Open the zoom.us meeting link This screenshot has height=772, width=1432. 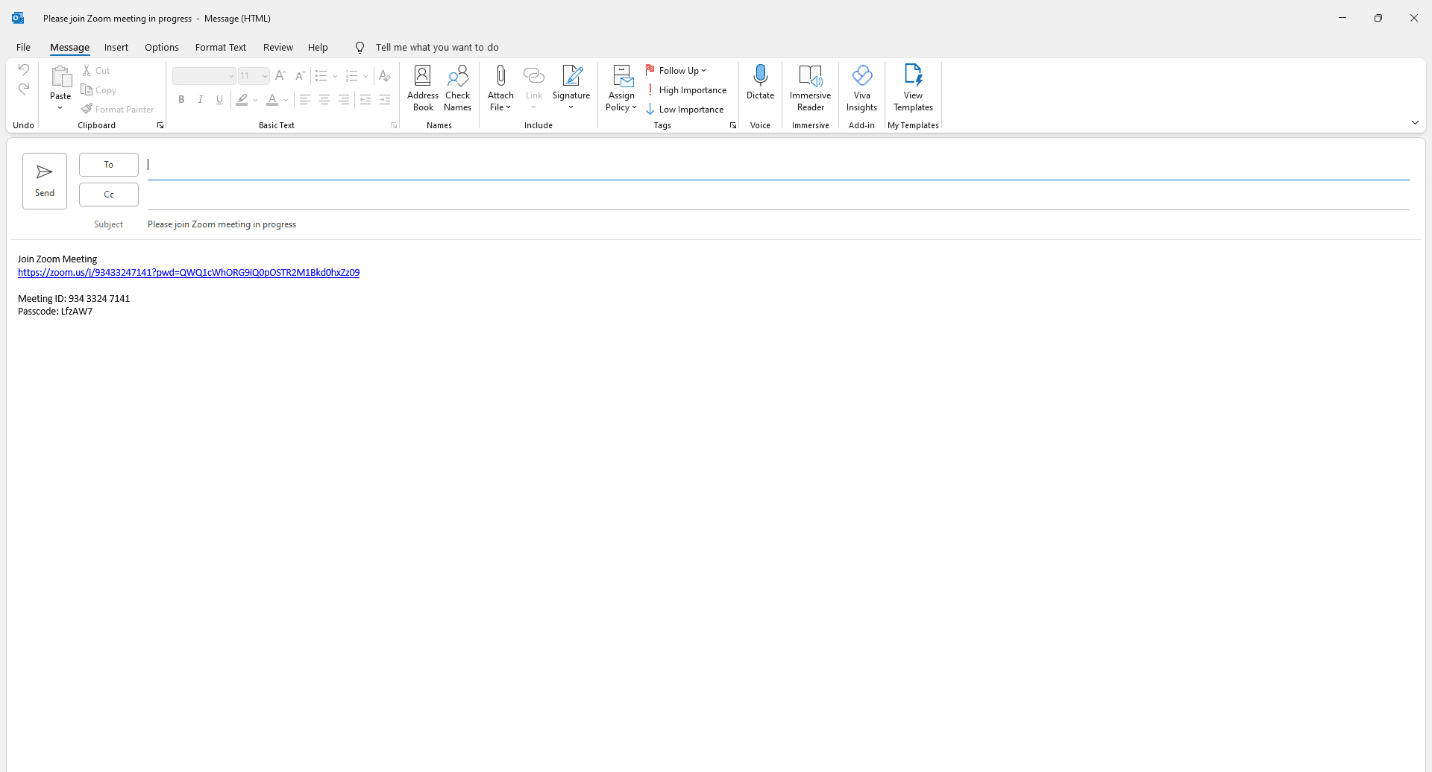coord(188,272)
